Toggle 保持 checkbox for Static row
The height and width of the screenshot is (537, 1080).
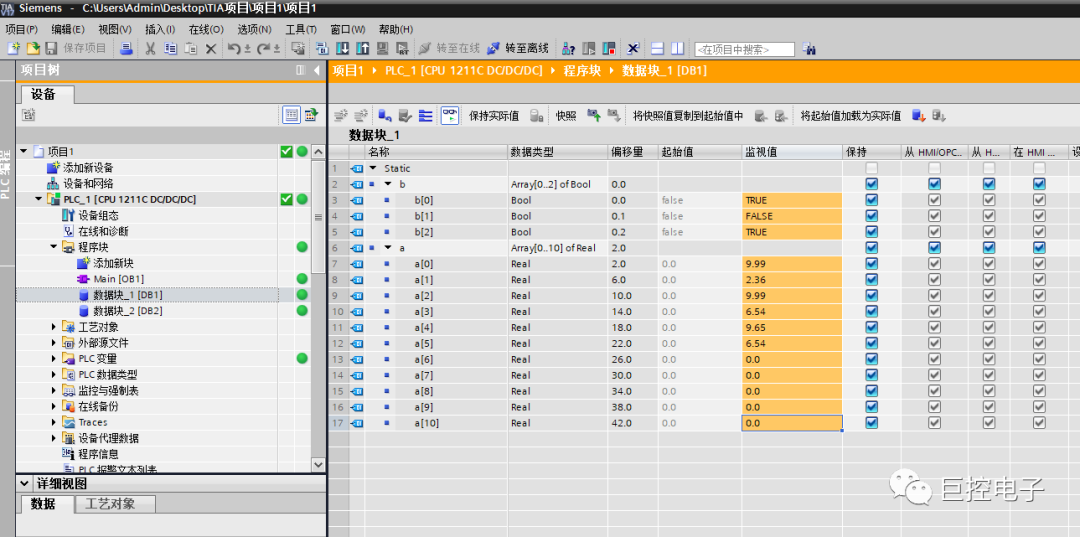point(872,168)
